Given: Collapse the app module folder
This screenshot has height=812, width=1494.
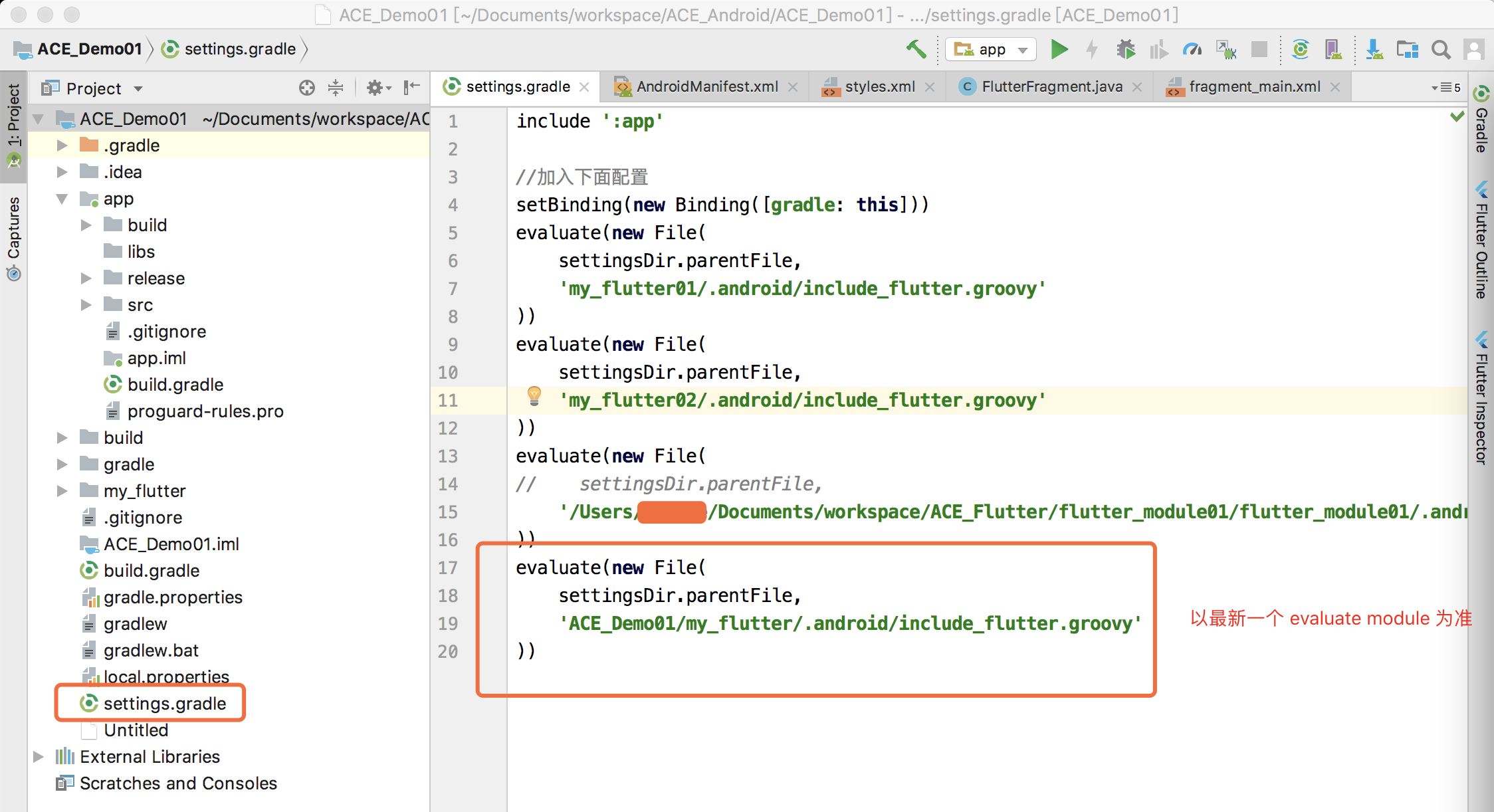Looking at the screenshot, I should point(62,199).
